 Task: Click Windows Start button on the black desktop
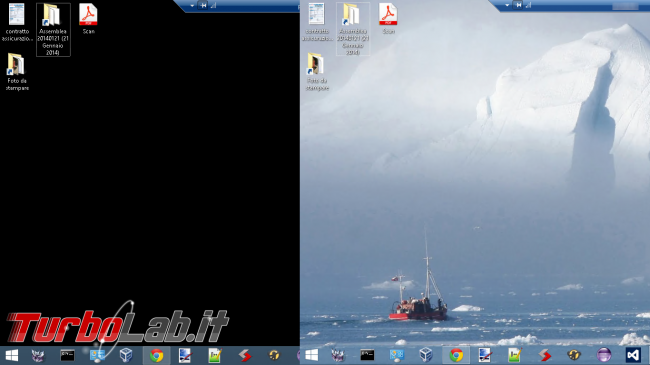pos(12,355)
